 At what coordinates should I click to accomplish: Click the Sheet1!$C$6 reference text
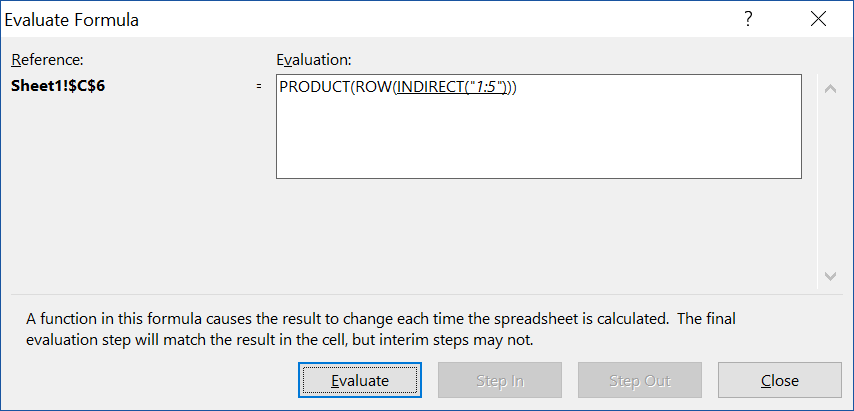tap(58, 86)
